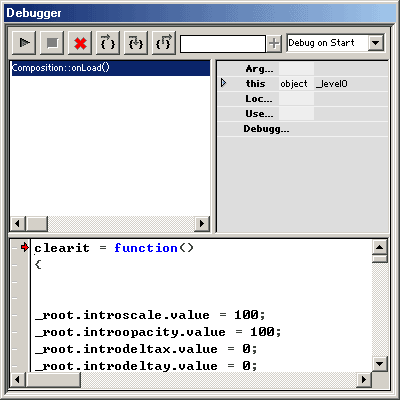Click the red breakpoint arrow in gutter
The width and height of the screenshot is (400, 400).
tap(24, 247)
